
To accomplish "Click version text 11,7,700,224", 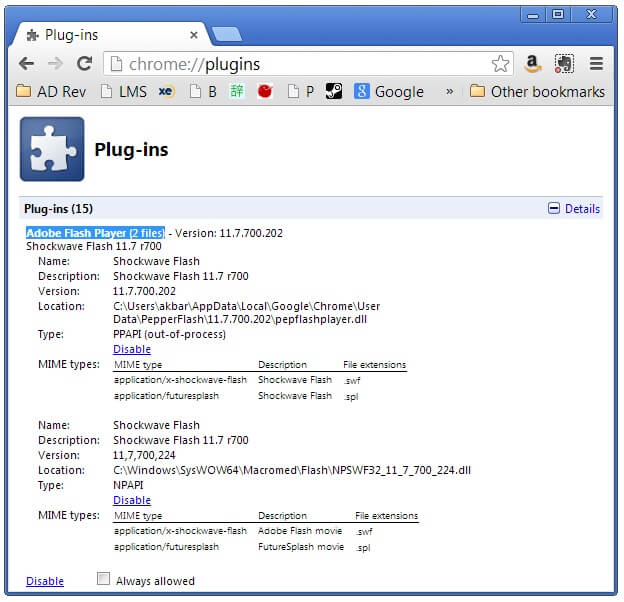I will click(144, 455).
